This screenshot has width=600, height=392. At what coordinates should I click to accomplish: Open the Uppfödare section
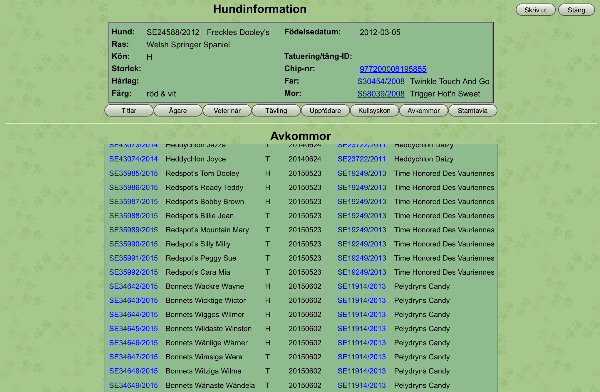pos(325,111)
